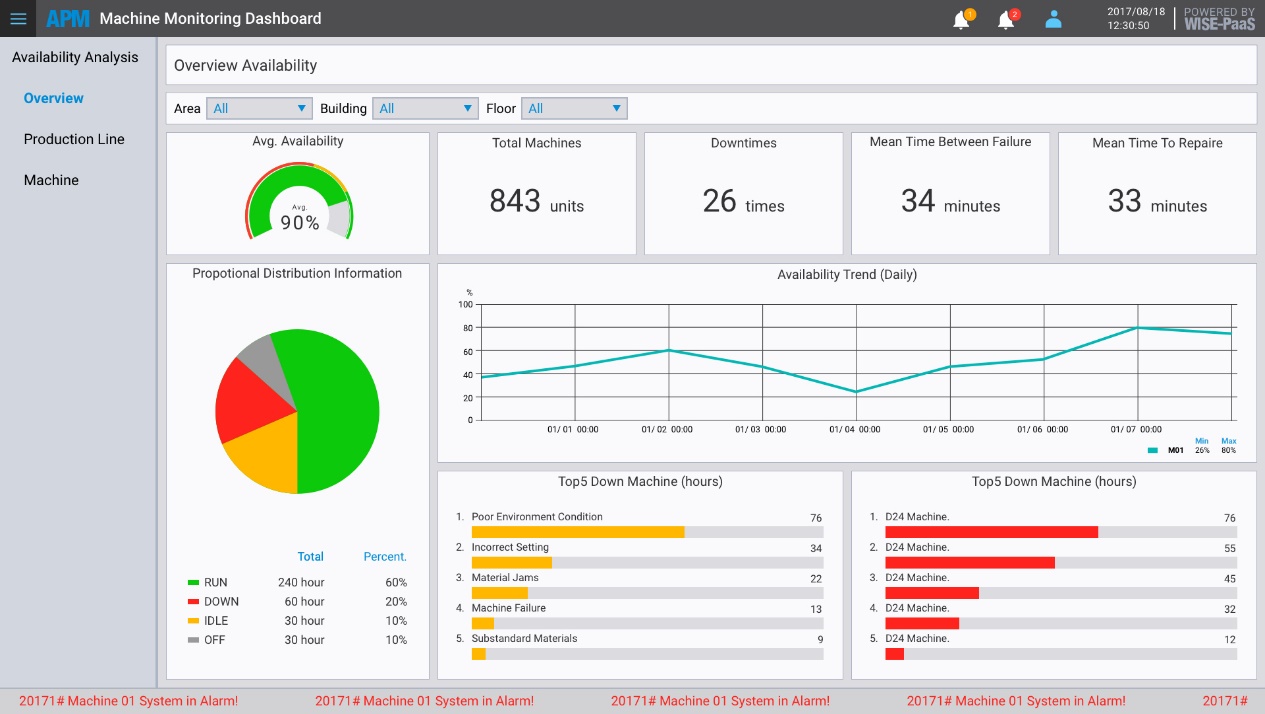Click the Incorrect Setting bar
This screenshot has height=714, width=1265.
coord(512,563)
